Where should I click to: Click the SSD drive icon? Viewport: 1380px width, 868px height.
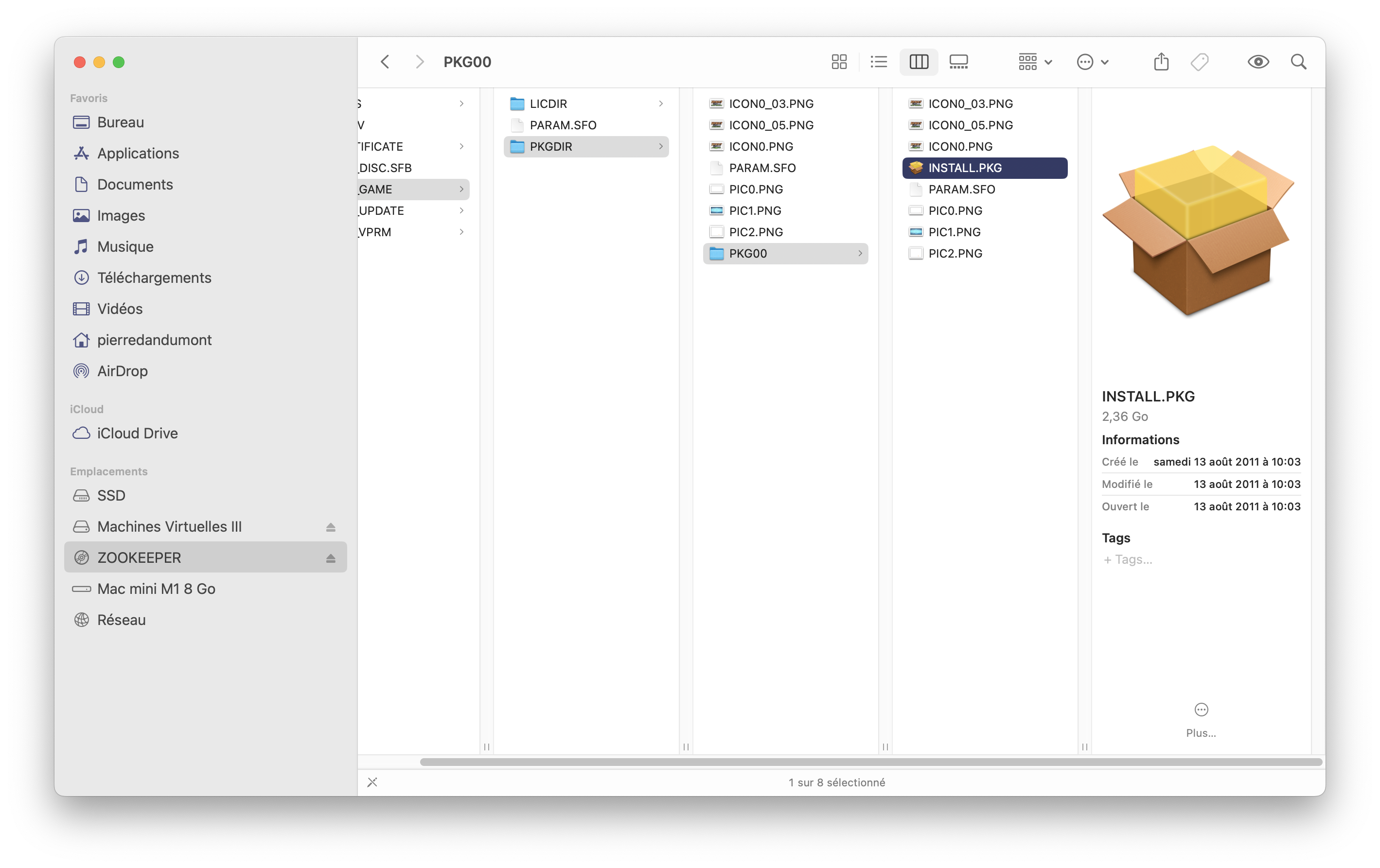pos(81,496)
